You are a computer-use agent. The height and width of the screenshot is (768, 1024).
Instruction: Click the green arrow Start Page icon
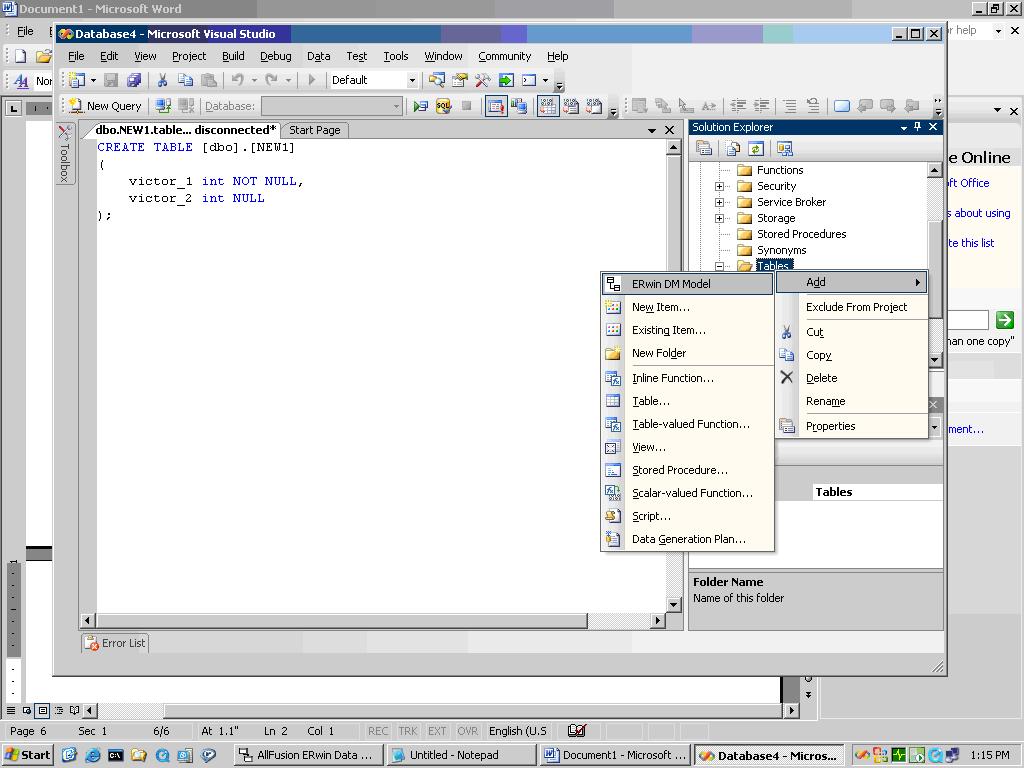point(506,80)
